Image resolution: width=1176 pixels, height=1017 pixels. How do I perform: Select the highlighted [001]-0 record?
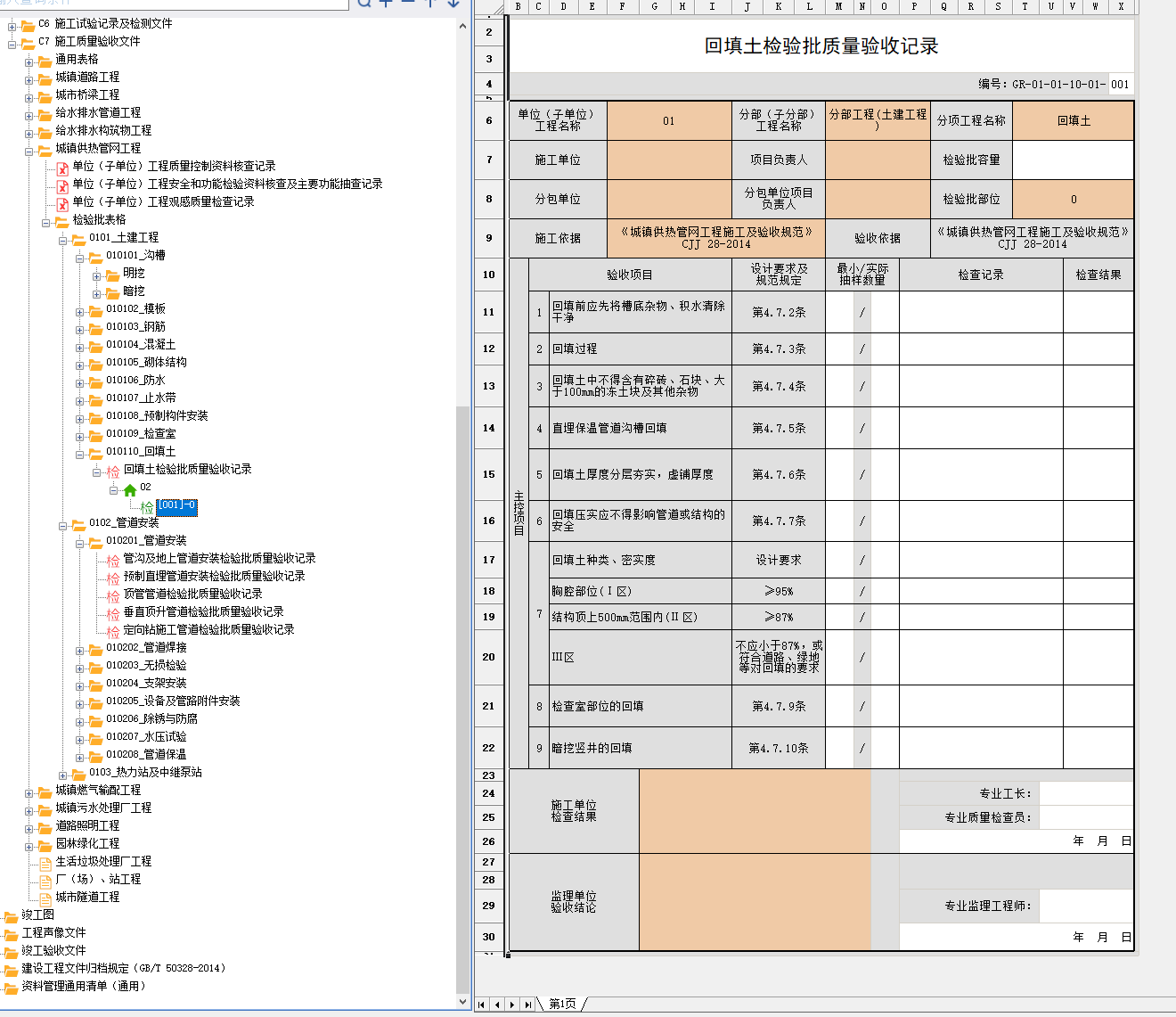click(x=176, y=506)
